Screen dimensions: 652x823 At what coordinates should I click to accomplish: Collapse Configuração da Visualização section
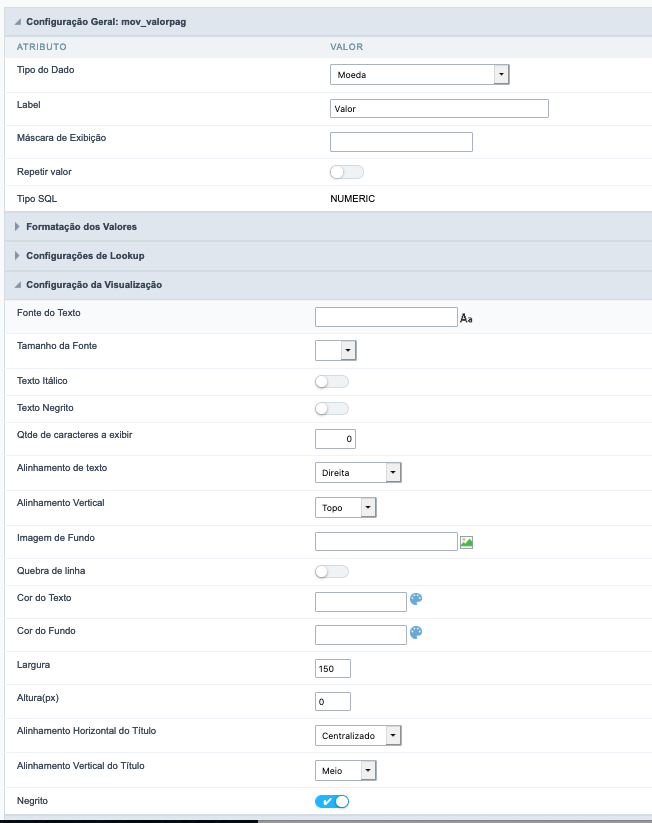94,285
